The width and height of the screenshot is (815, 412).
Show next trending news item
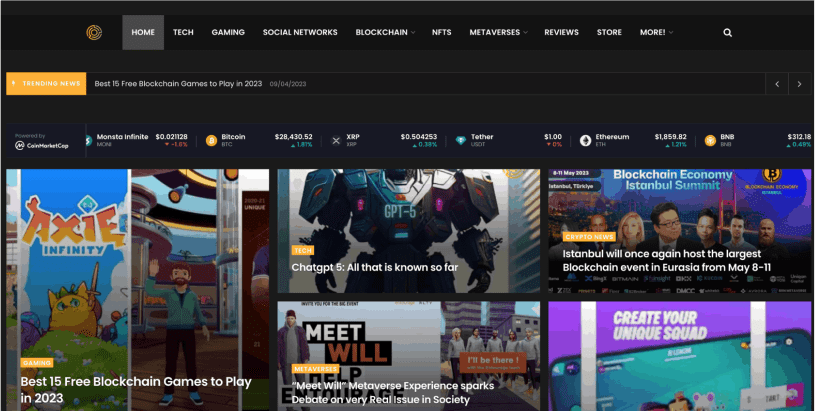(799, 84)
